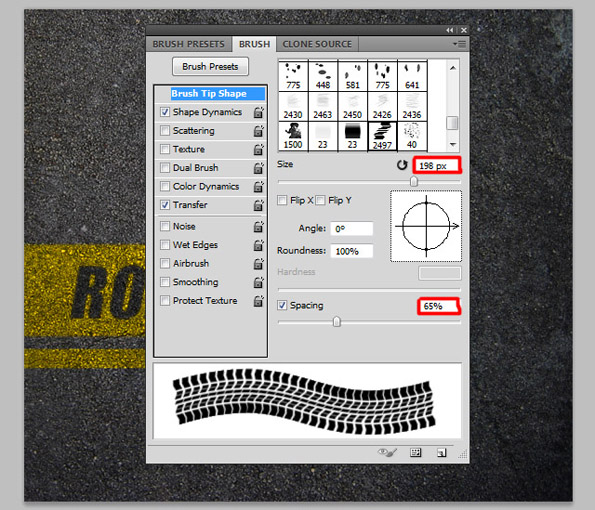Viewport: 595px width, 510px height.
Task: Enable the Scattering checkbox
Action: tap(165, 131)
